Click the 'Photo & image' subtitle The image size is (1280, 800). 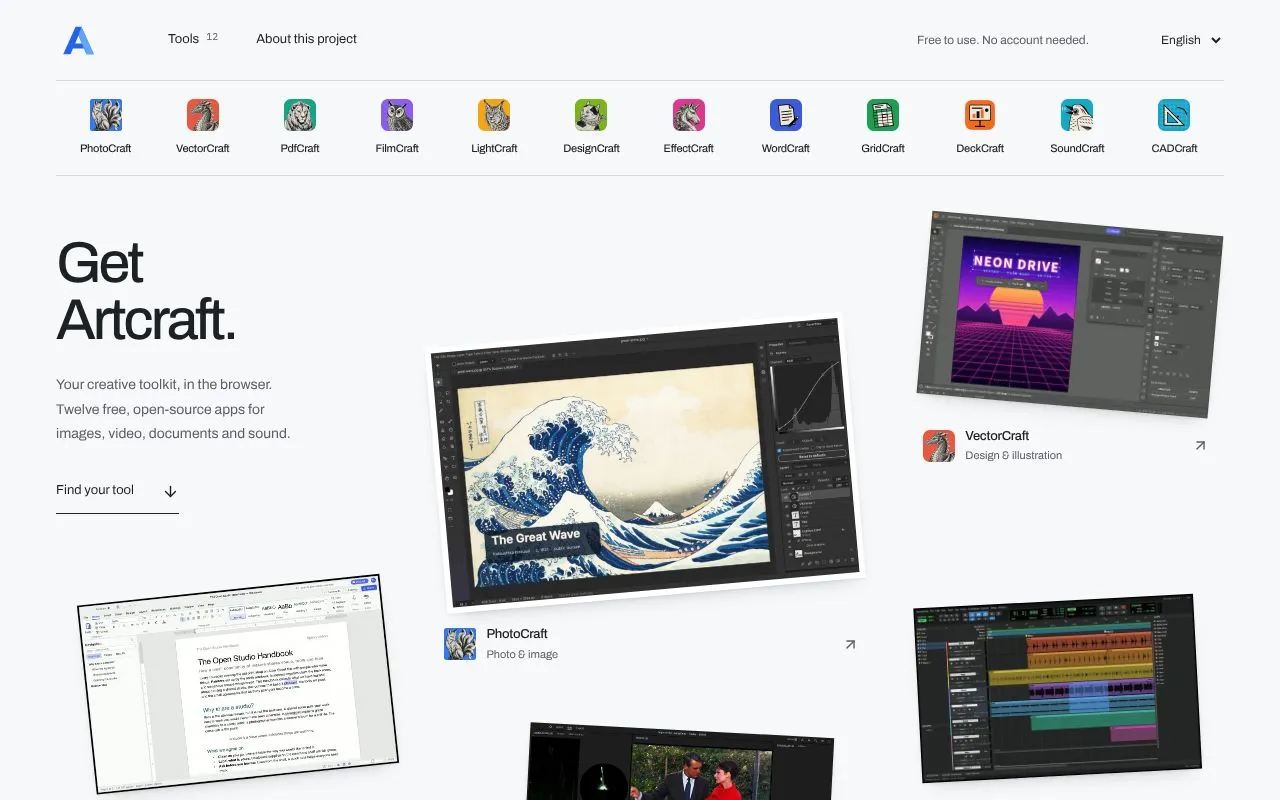pos(522,655)
